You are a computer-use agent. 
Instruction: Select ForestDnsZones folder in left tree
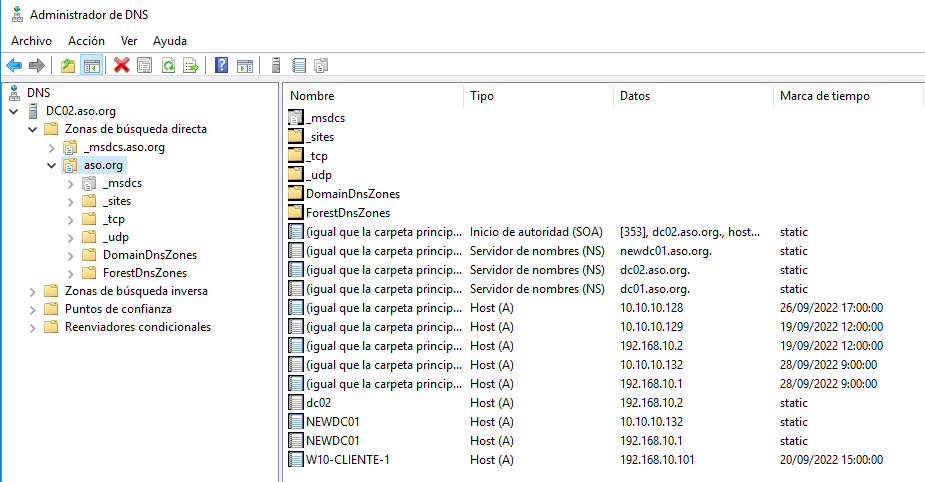tap(144, 273)
